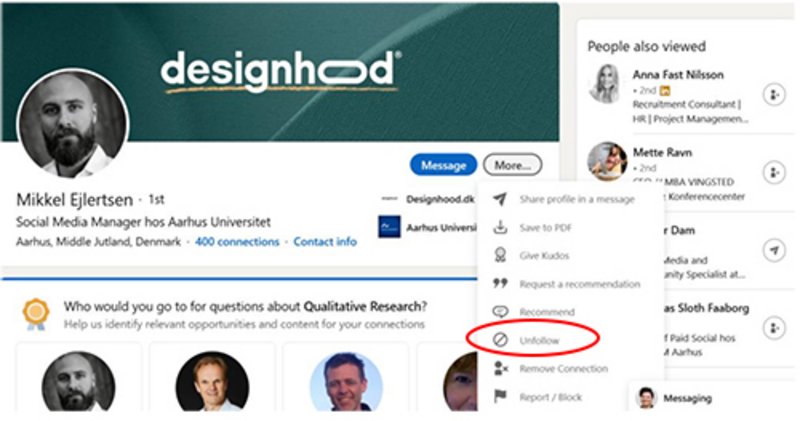Screen dimensions: 800x421
Task: Click the Report / Block flag icon
Action: (500, 397)
